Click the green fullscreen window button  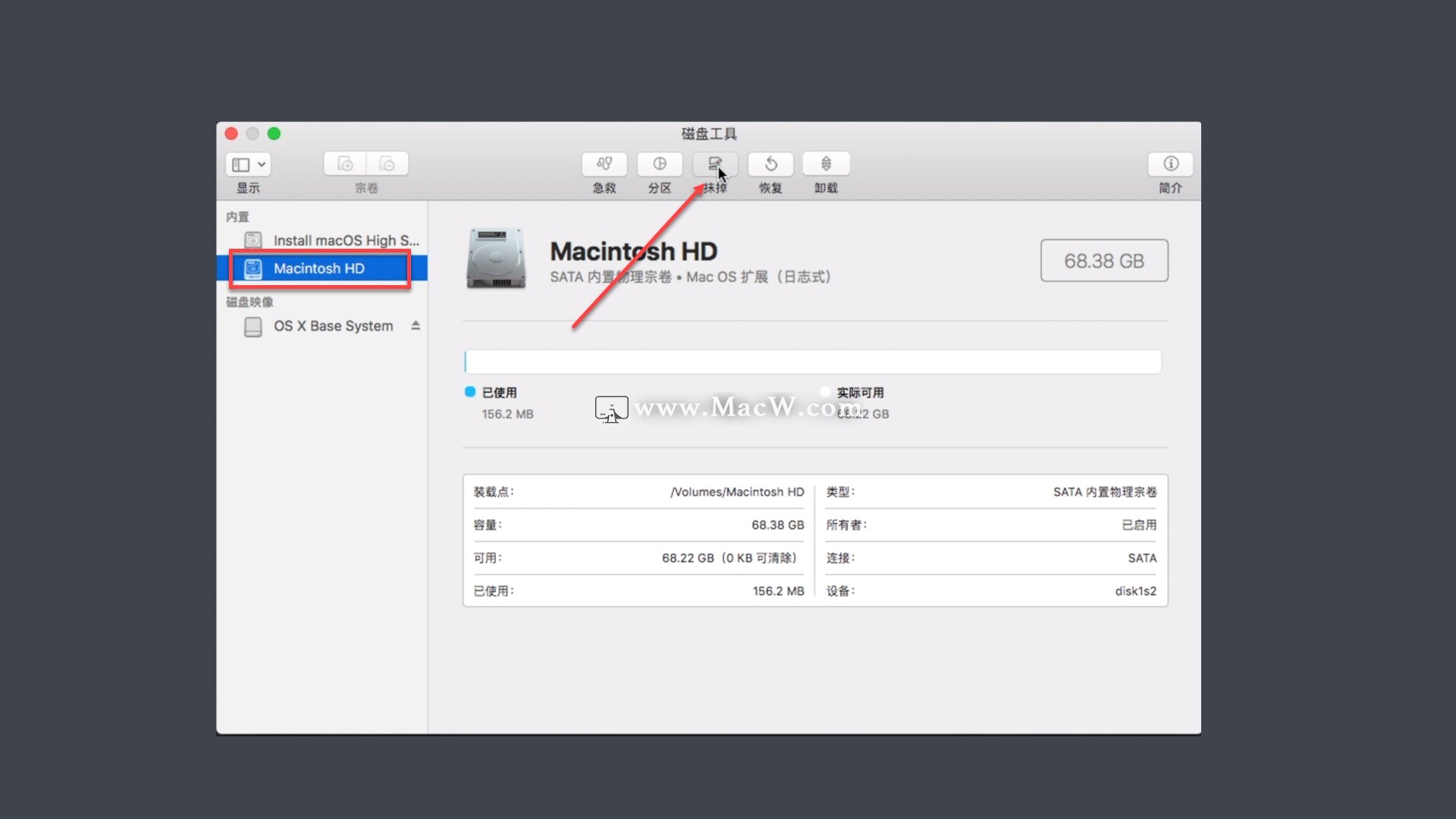pos(274,133)
